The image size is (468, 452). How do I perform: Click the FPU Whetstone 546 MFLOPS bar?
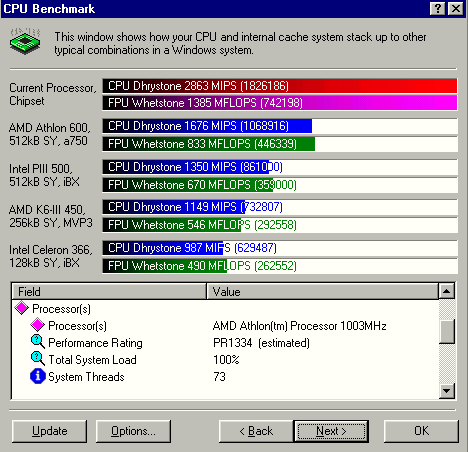click(172, 225)
